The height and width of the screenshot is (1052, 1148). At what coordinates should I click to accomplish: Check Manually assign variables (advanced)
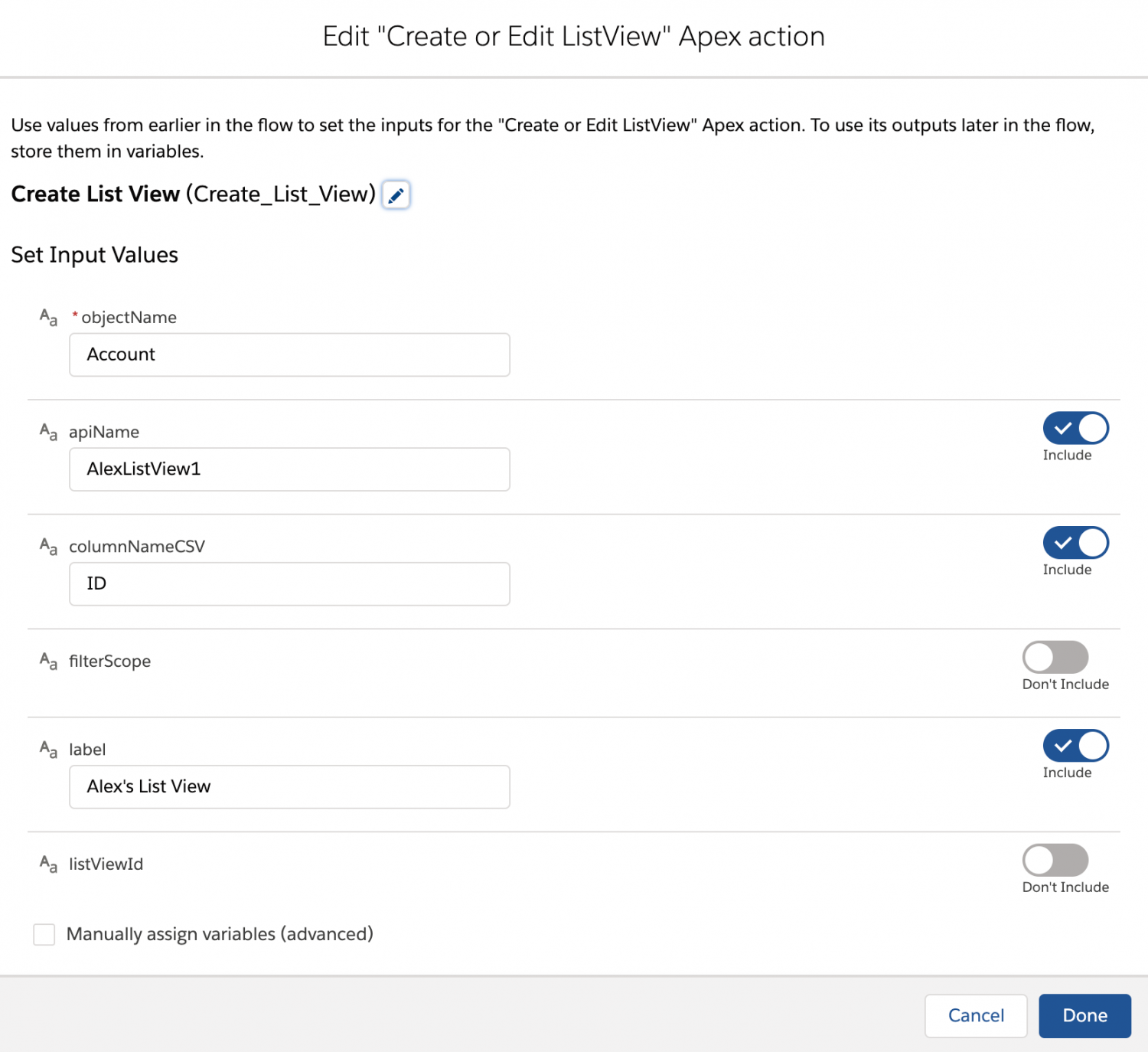pos(44,934)
